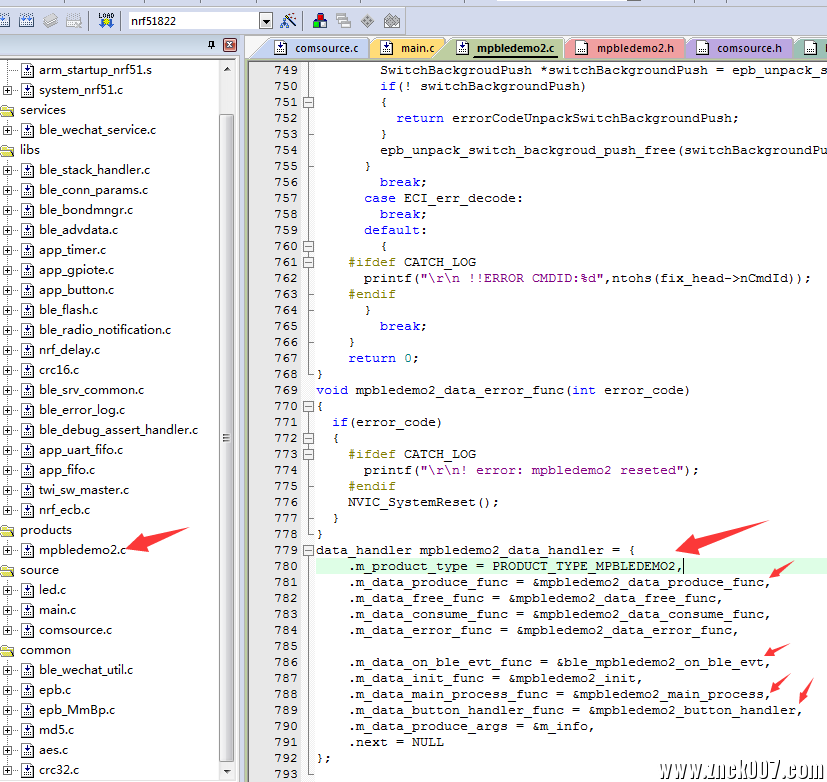The height and width of the screenshot is (782, 827).
Task: Select nrf_delay.c in project tree
Action: [x=70, y=351]
